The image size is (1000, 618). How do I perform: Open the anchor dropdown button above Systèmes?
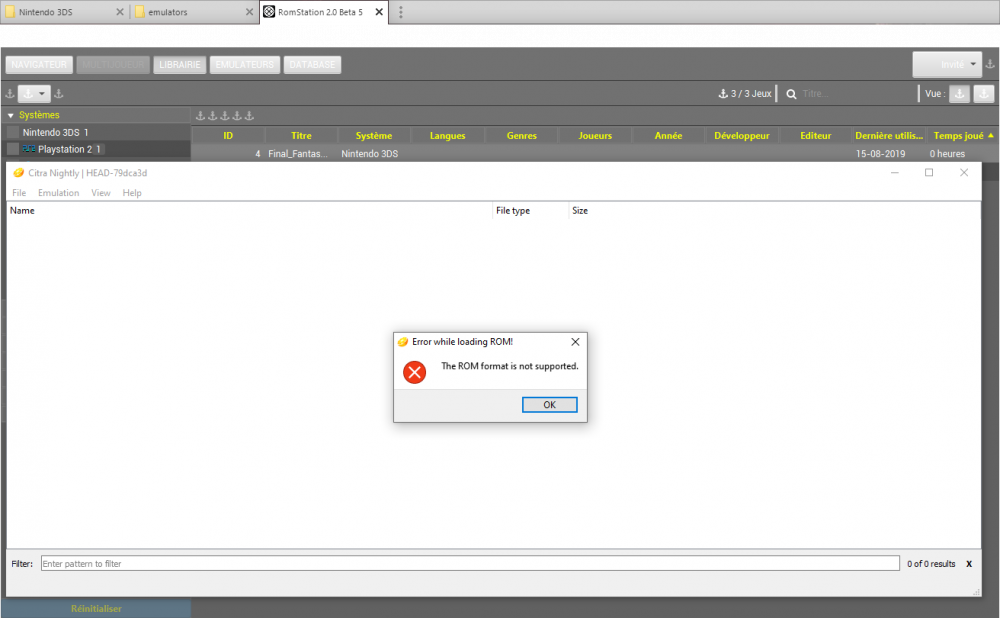[x=34, y=94]
